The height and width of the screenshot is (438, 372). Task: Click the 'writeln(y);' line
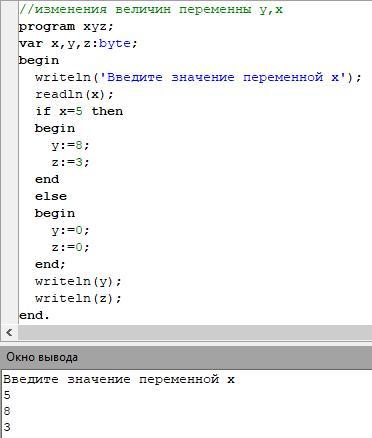(78, 281)
